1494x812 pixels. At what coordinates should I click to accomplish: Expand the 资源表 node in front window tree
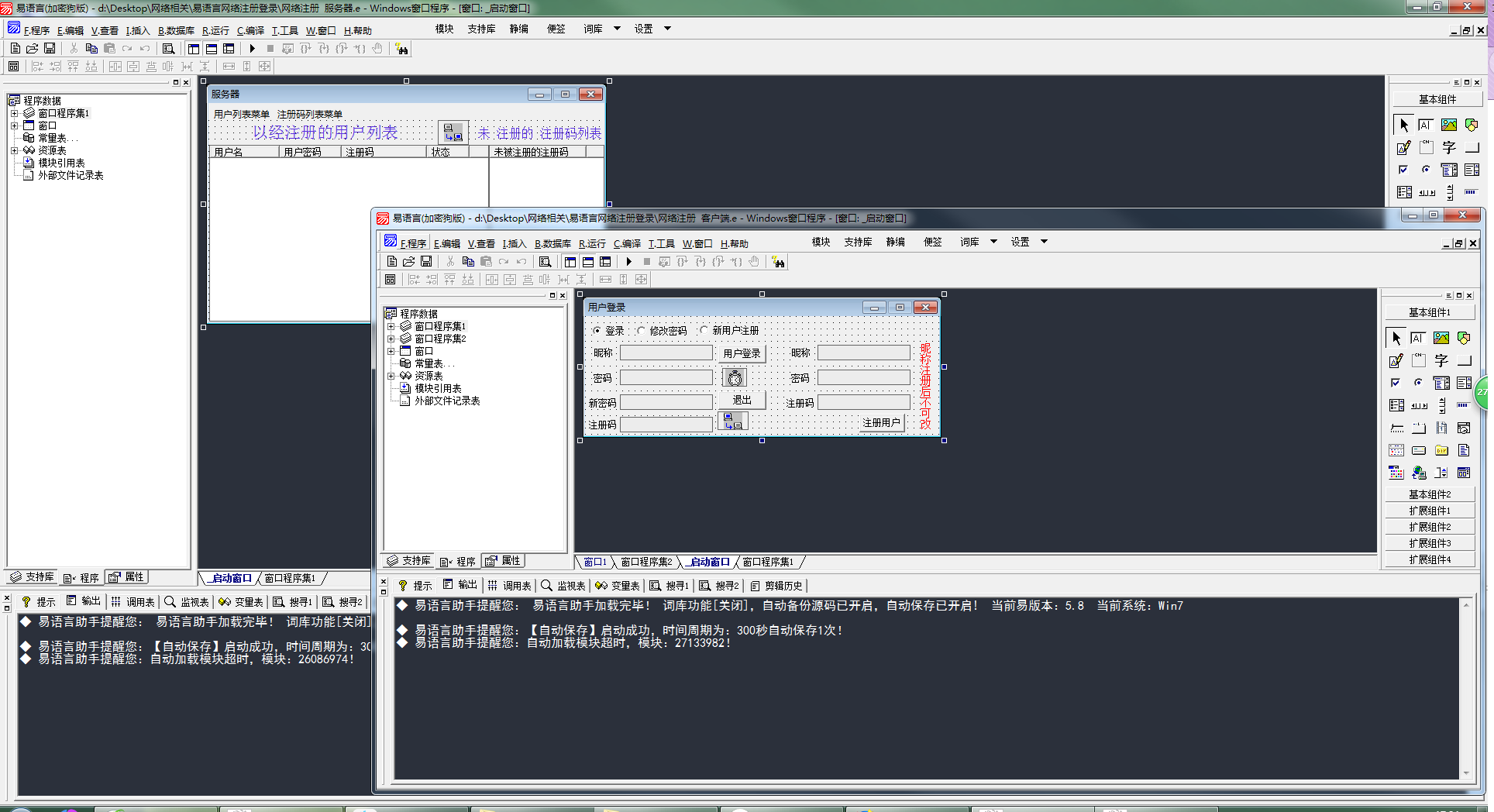click(x=391, y=376)
